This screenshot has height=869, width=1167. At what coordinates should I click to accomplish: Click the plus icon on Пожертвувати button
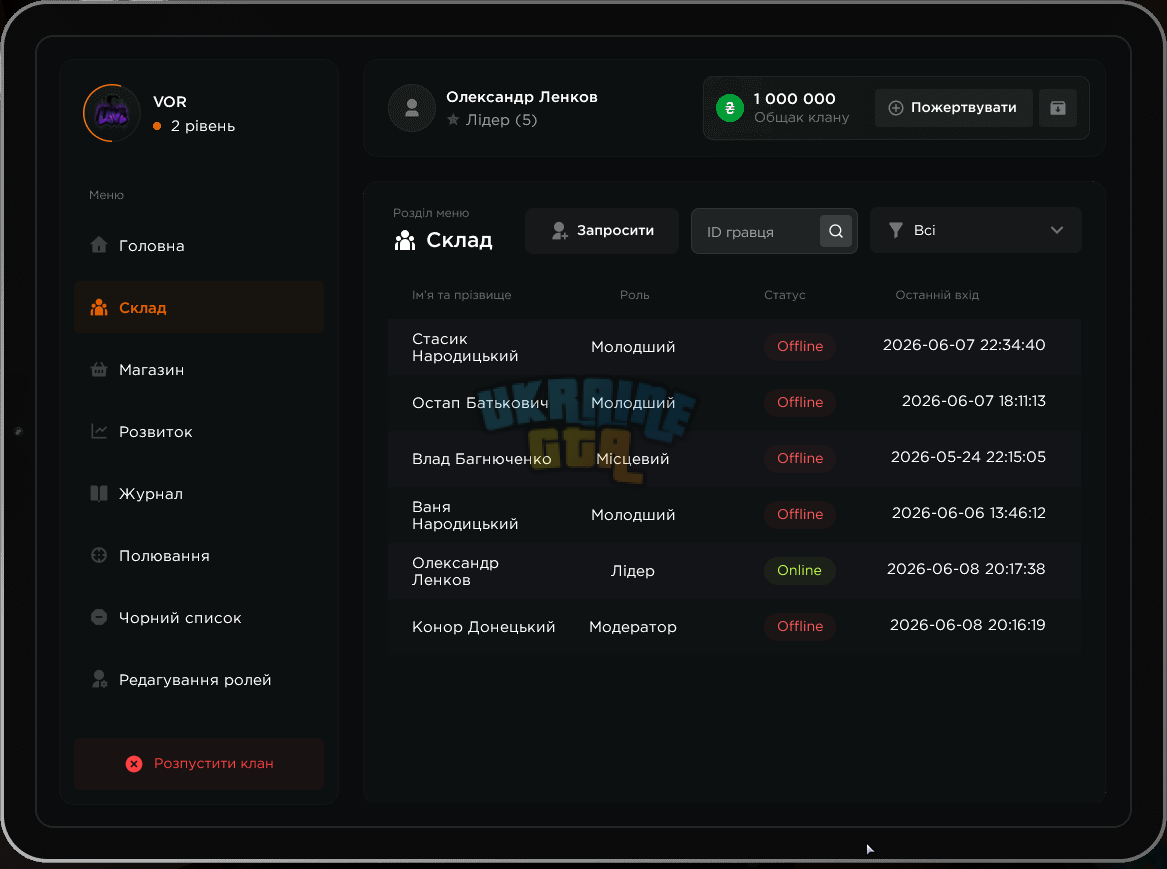[x=896, y=108]
